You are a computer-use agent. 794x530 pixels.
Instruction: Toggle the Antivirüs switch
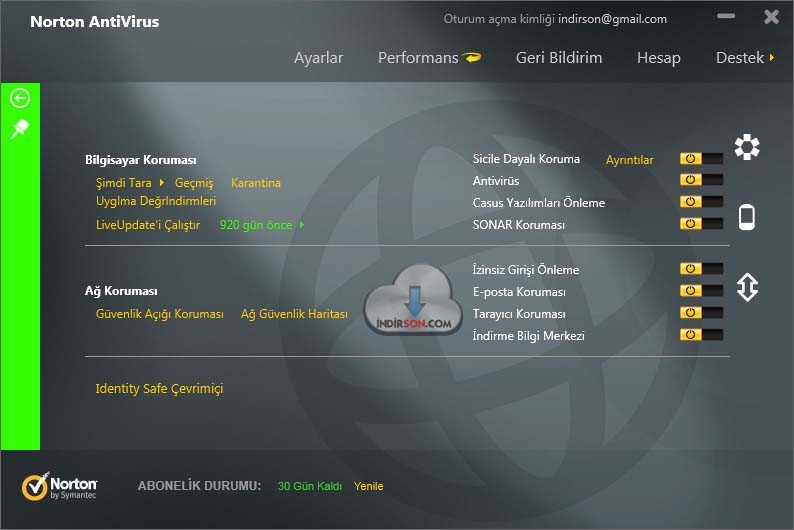(701, 180)
